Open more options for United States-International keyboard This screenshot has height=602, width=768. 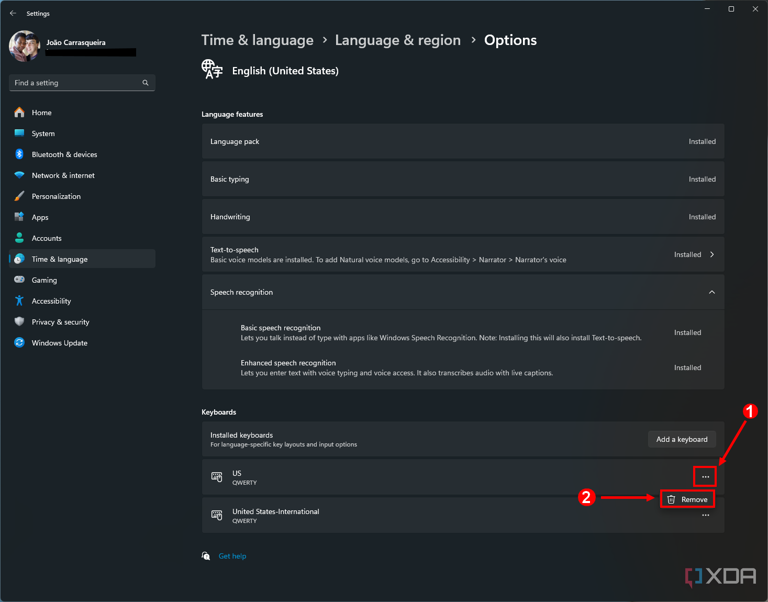[705, 516]
